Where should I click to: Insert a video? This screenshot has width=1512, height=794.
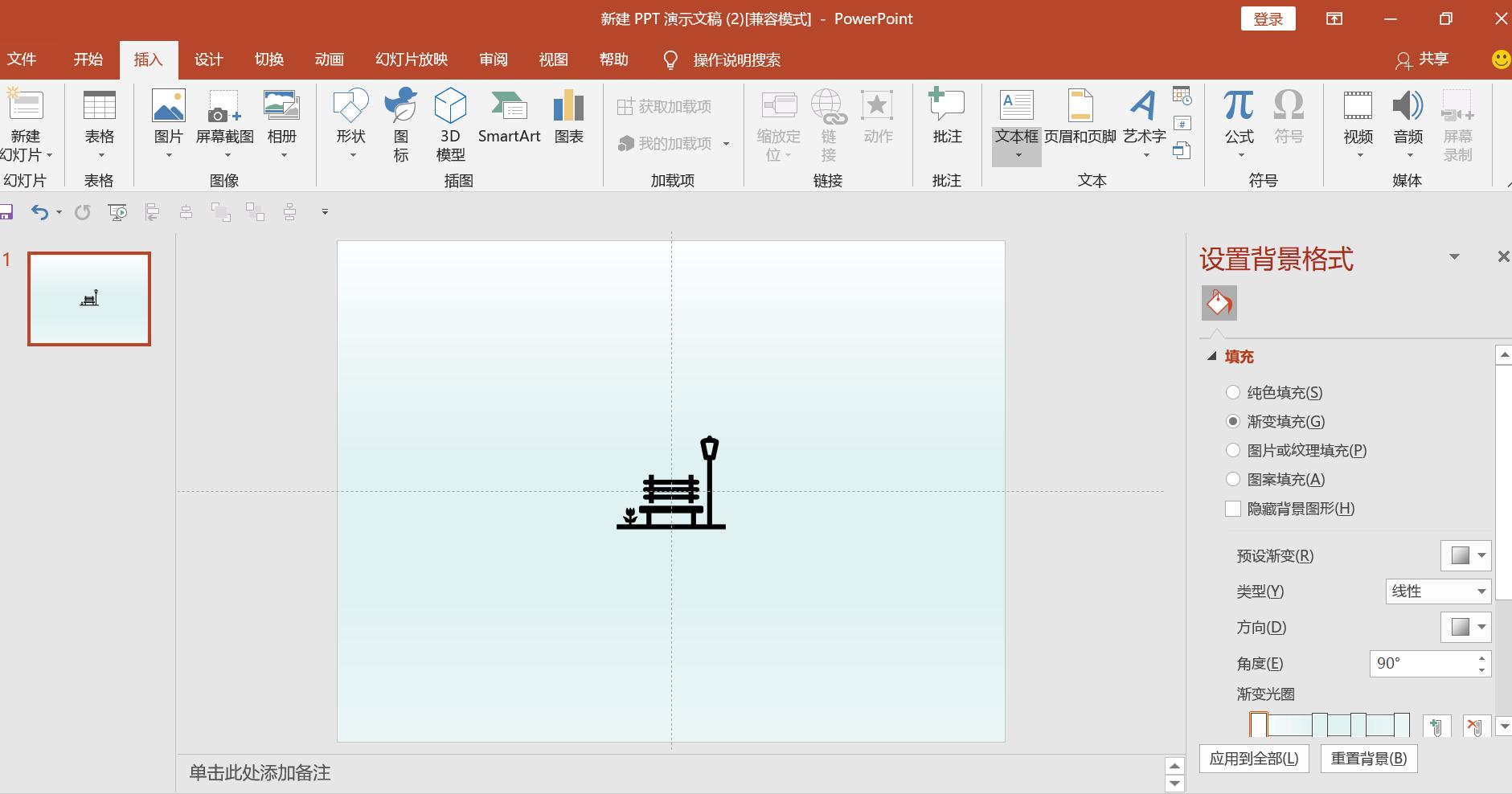pyautogui.click(x=1358, y=121)
